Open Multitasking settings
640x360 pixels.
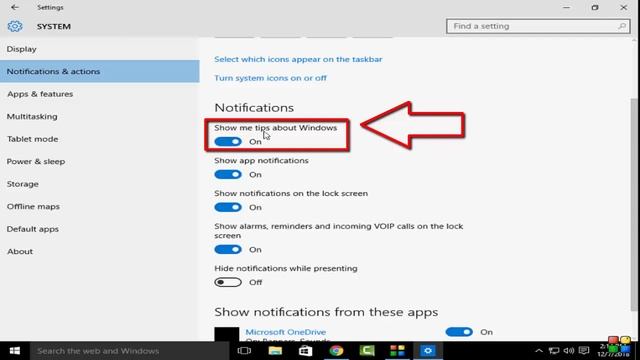100,116
